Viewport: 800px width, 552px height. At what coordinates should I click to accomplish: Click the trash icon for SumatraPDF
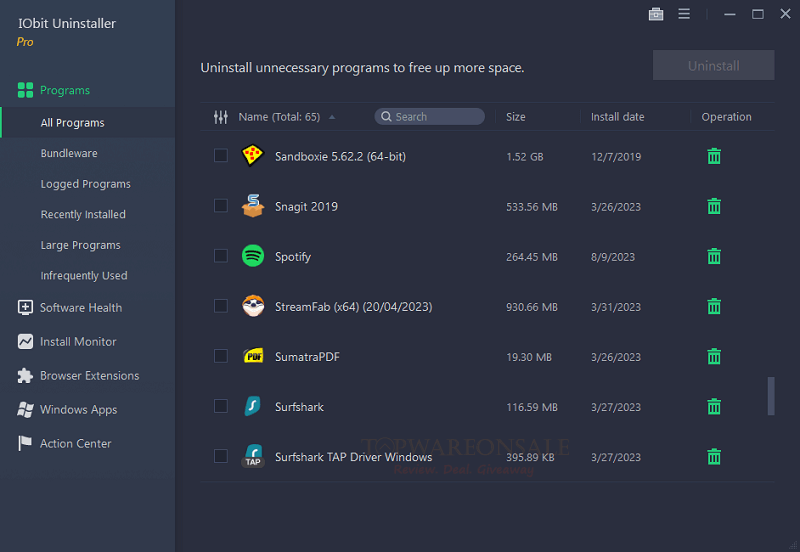(x=714, y=356)
